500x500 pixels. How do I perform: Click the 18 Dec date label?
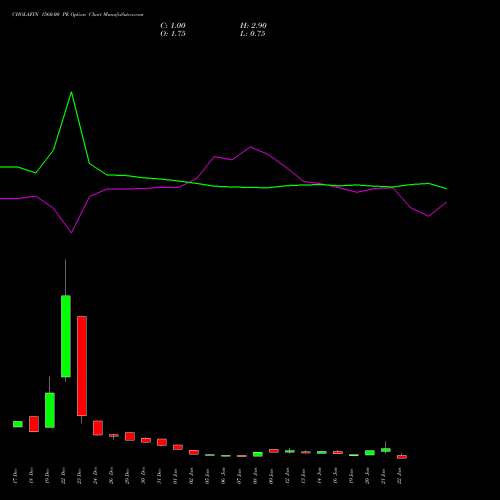click(x=31, y=476)
